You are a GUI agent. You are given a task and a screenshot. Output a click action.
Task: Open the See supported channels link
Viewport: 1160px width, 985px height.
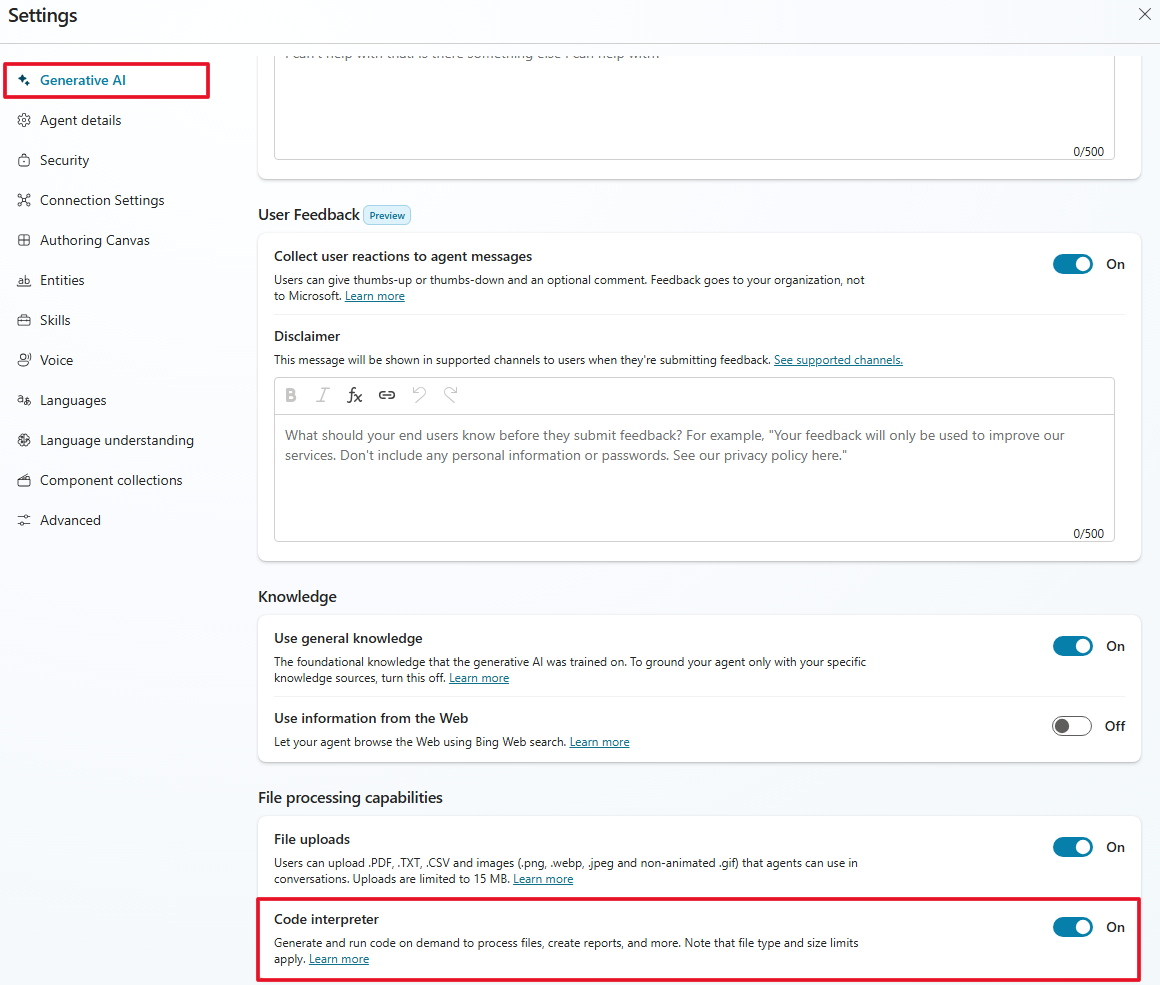tap(838, 360)
